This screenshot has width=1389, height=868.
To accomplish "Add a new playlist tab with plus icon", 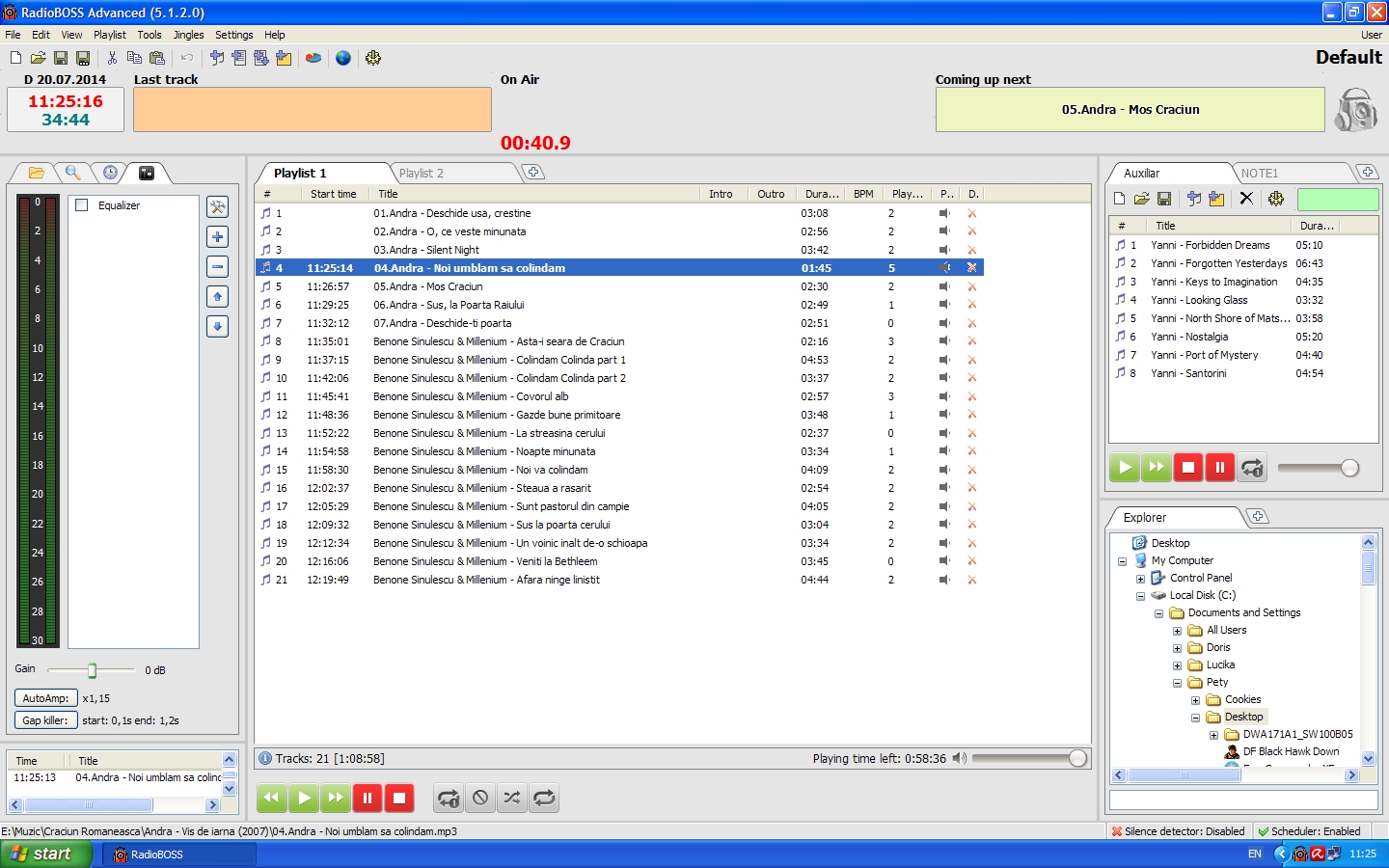I will (533, 173).
